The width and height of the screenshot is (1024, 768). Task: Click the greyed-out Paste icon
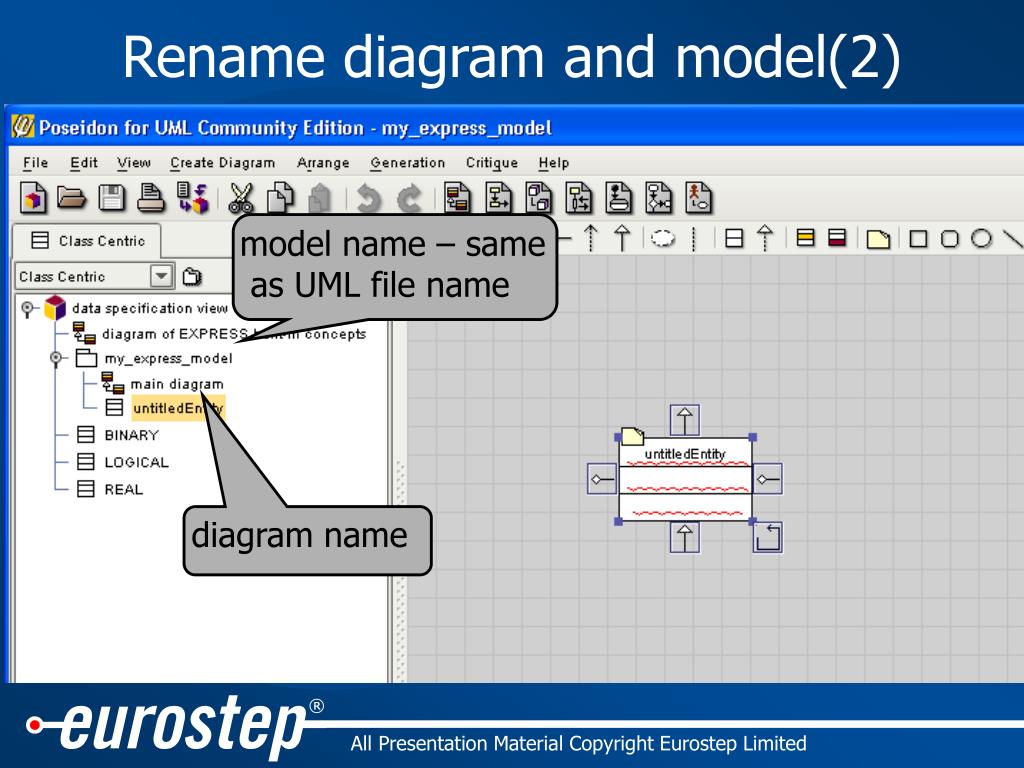click(x=320, y=198)
